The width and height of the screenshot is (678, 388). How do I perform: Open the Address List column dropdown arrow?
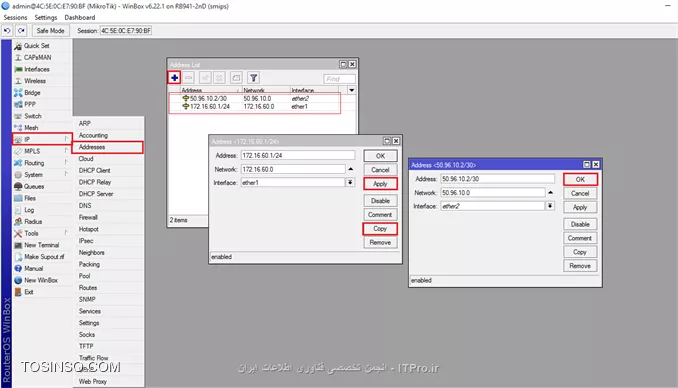point(352,90)
